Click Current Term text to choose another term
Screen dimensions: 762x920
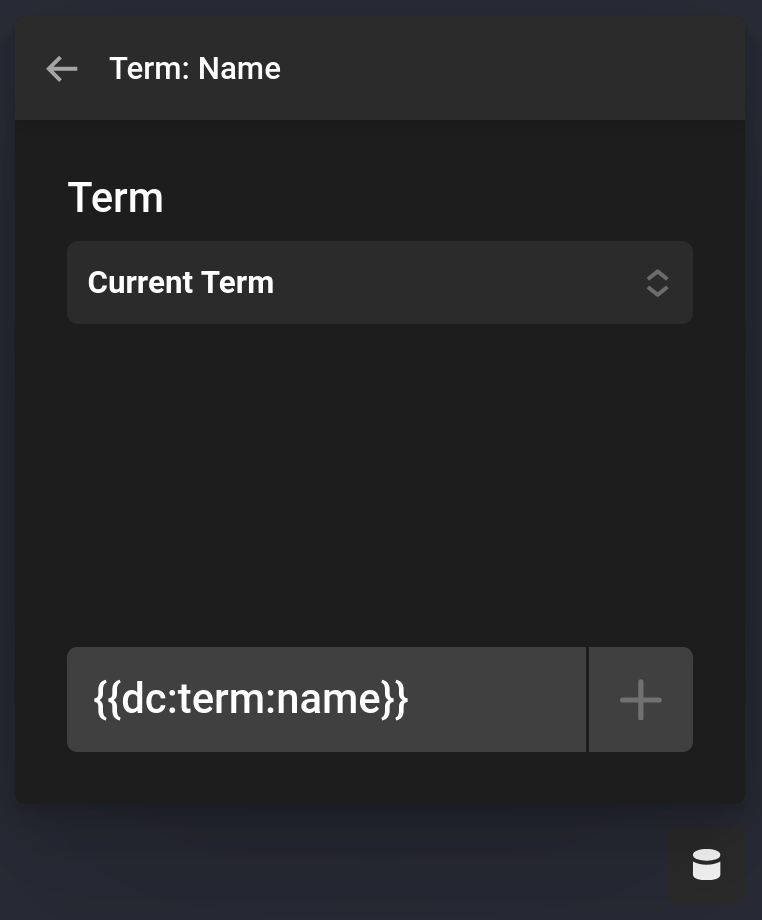[x=180, y=283]
